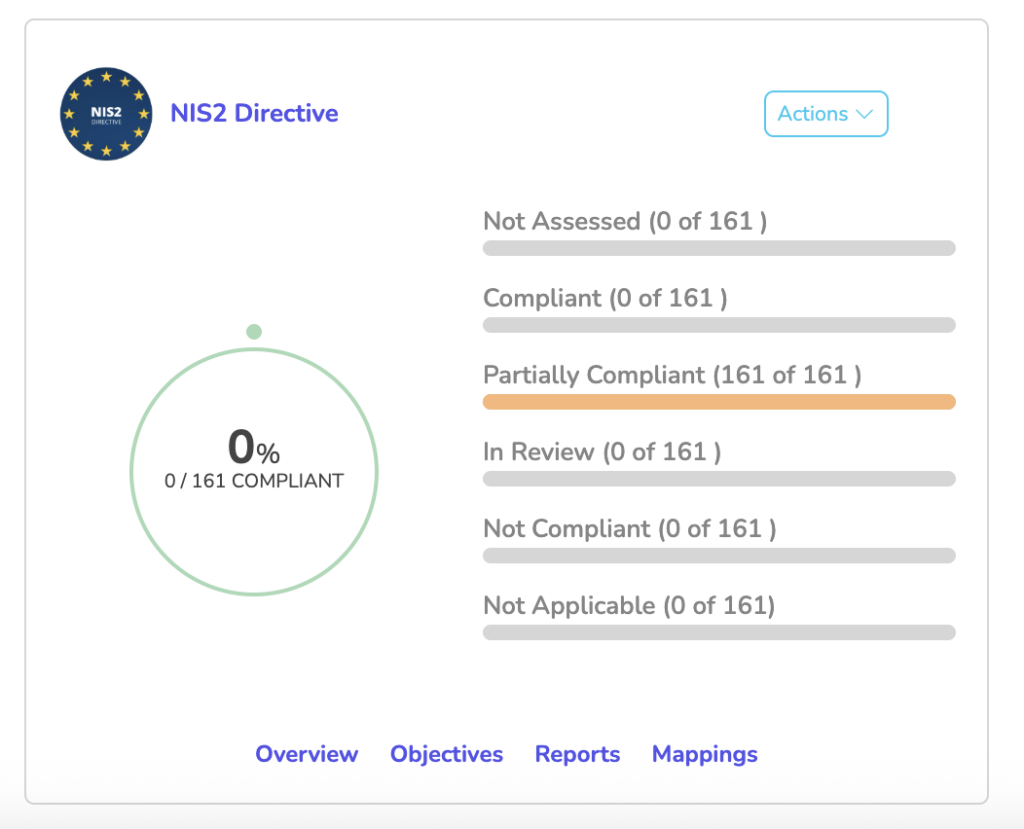Click the 0% value in the circle
The height and width of the screenshot is (829, 1024).
click(x=254, y=447)
